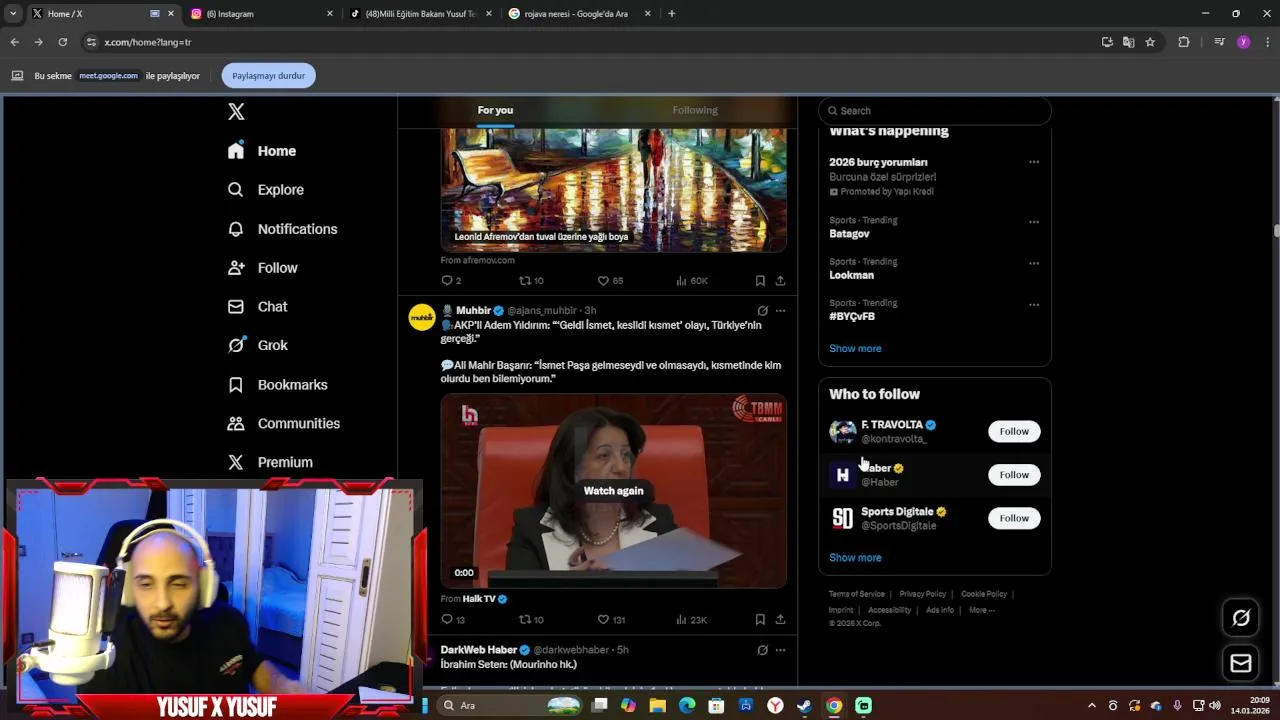Open Bookmarks in the sidebar
Image resolution: width=1280 pixels, height=720 pixels.
(278, 385)
